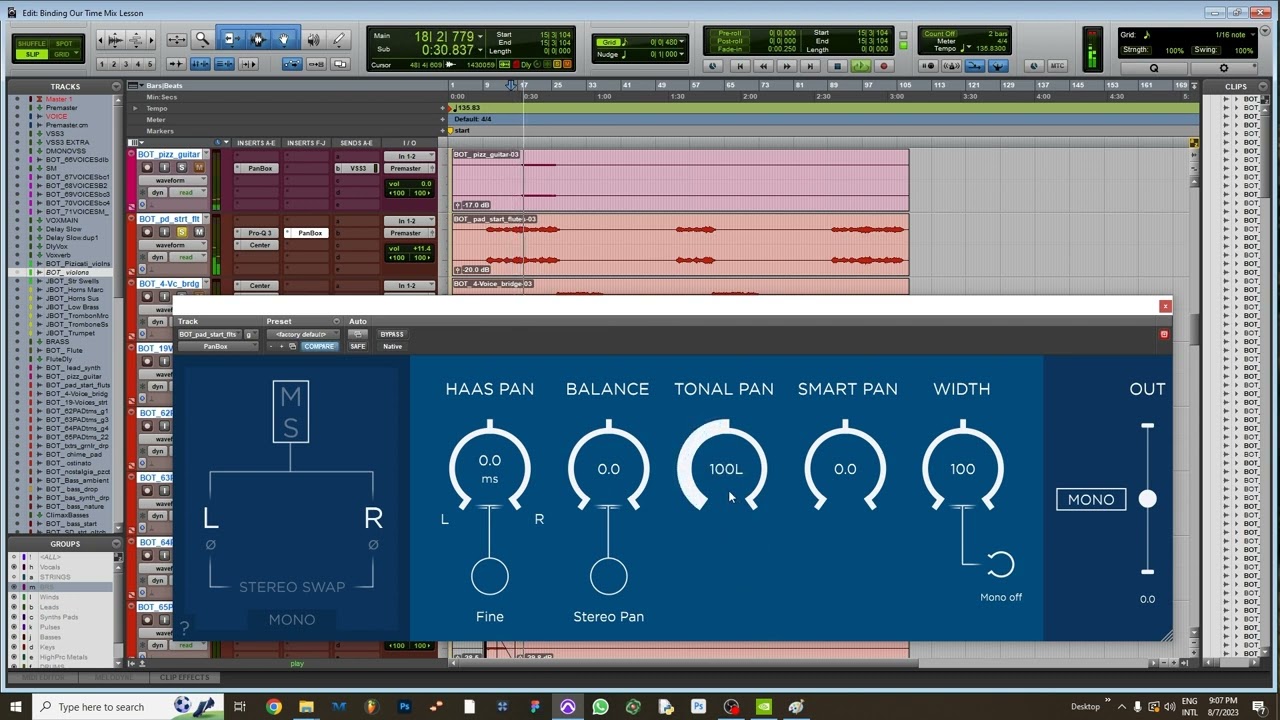
Task: Click the SMART PAN knob
Action: tap(845, 466)
